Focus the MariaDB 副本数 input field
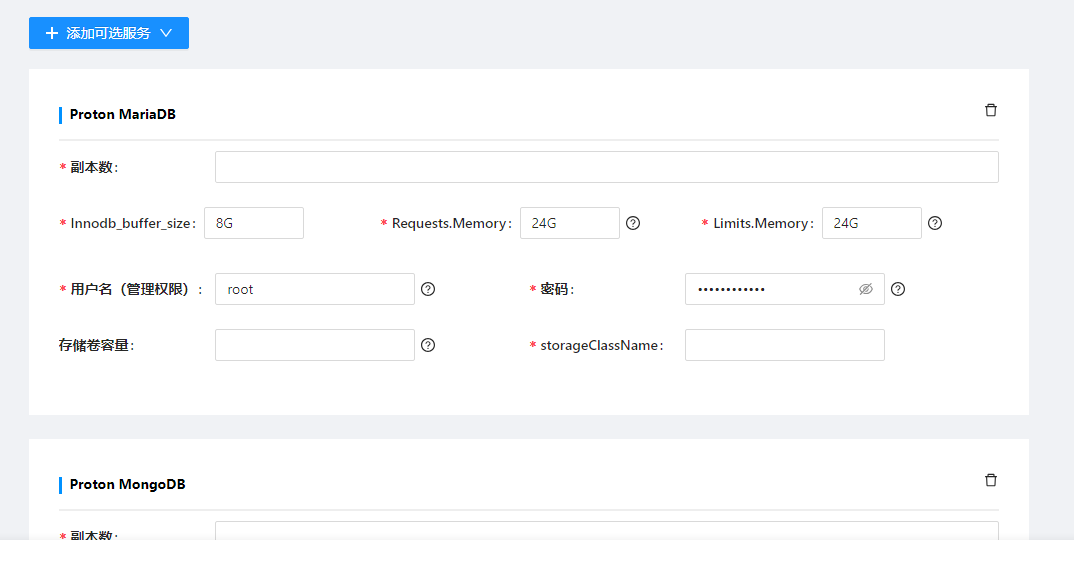This screenshot has height=565, width=1074. pos(607,167)
